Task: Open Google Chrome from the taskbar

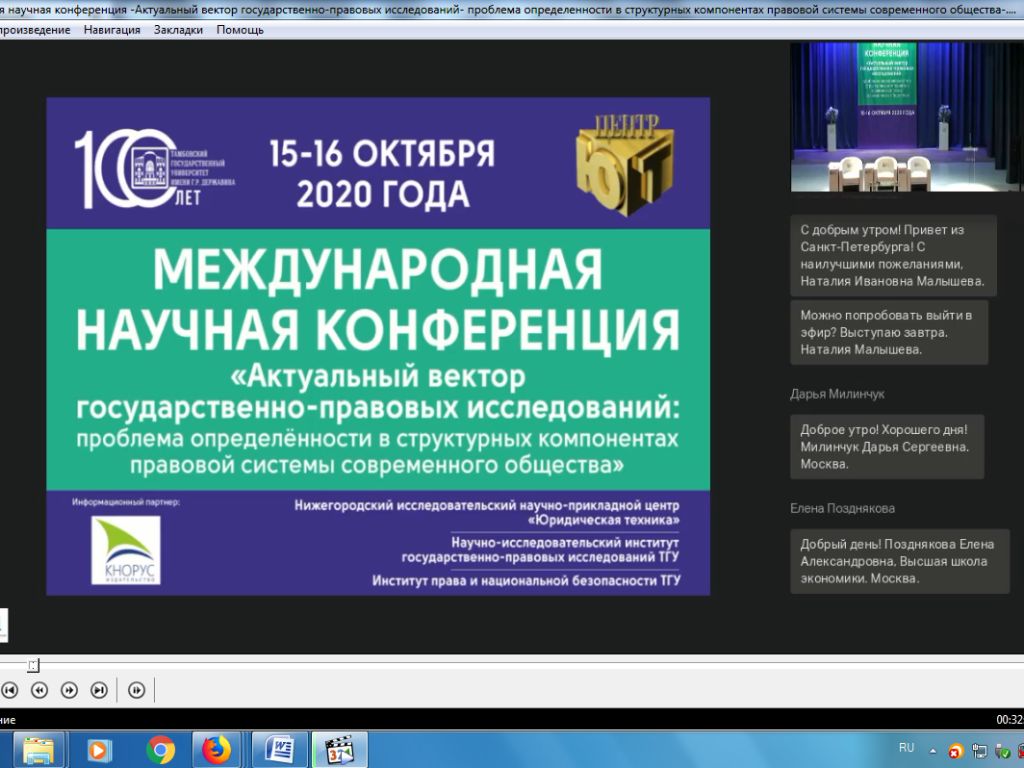Action: (160, 750)
